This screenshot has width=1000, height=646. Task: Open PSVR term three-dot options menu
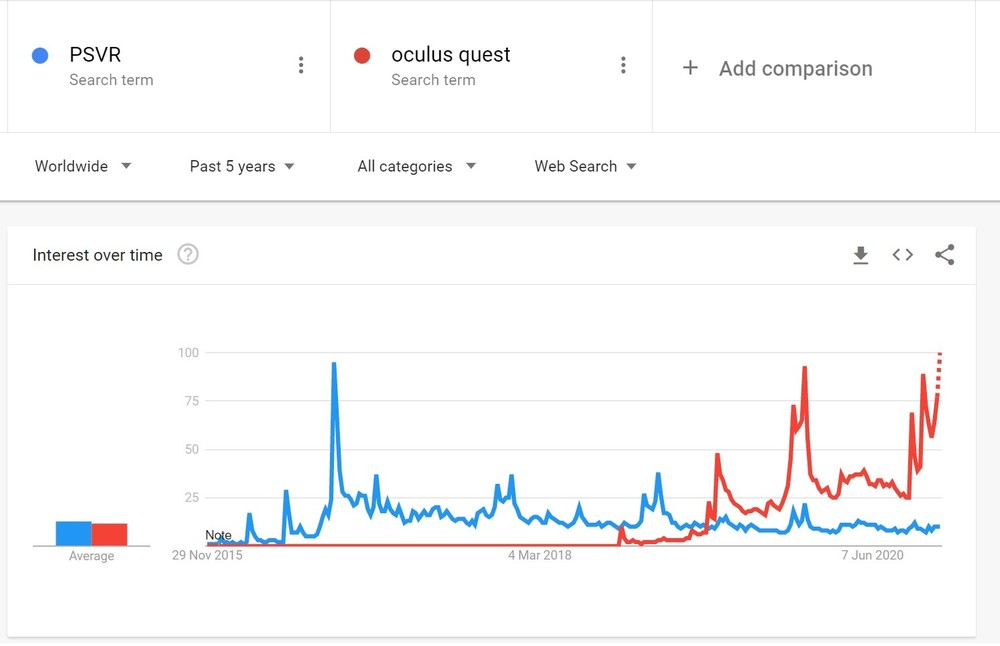coord(301,65)
